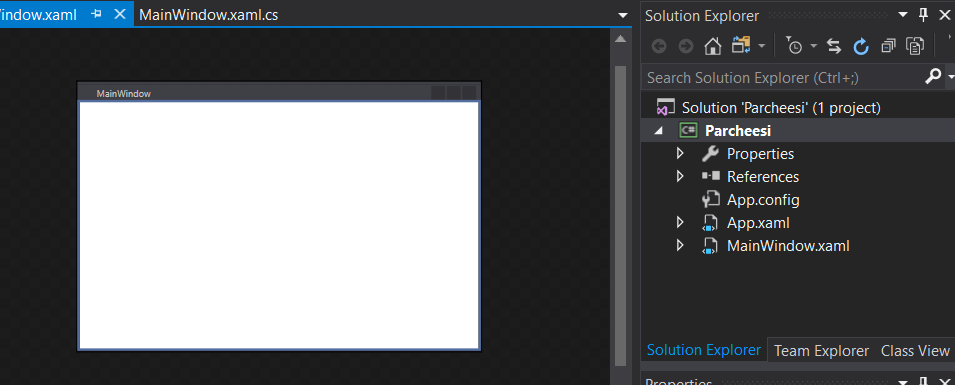Image resolution: width=955 pixels, height=385 pixels.
Task: Click the Show All Files icon
Action: 915,46
